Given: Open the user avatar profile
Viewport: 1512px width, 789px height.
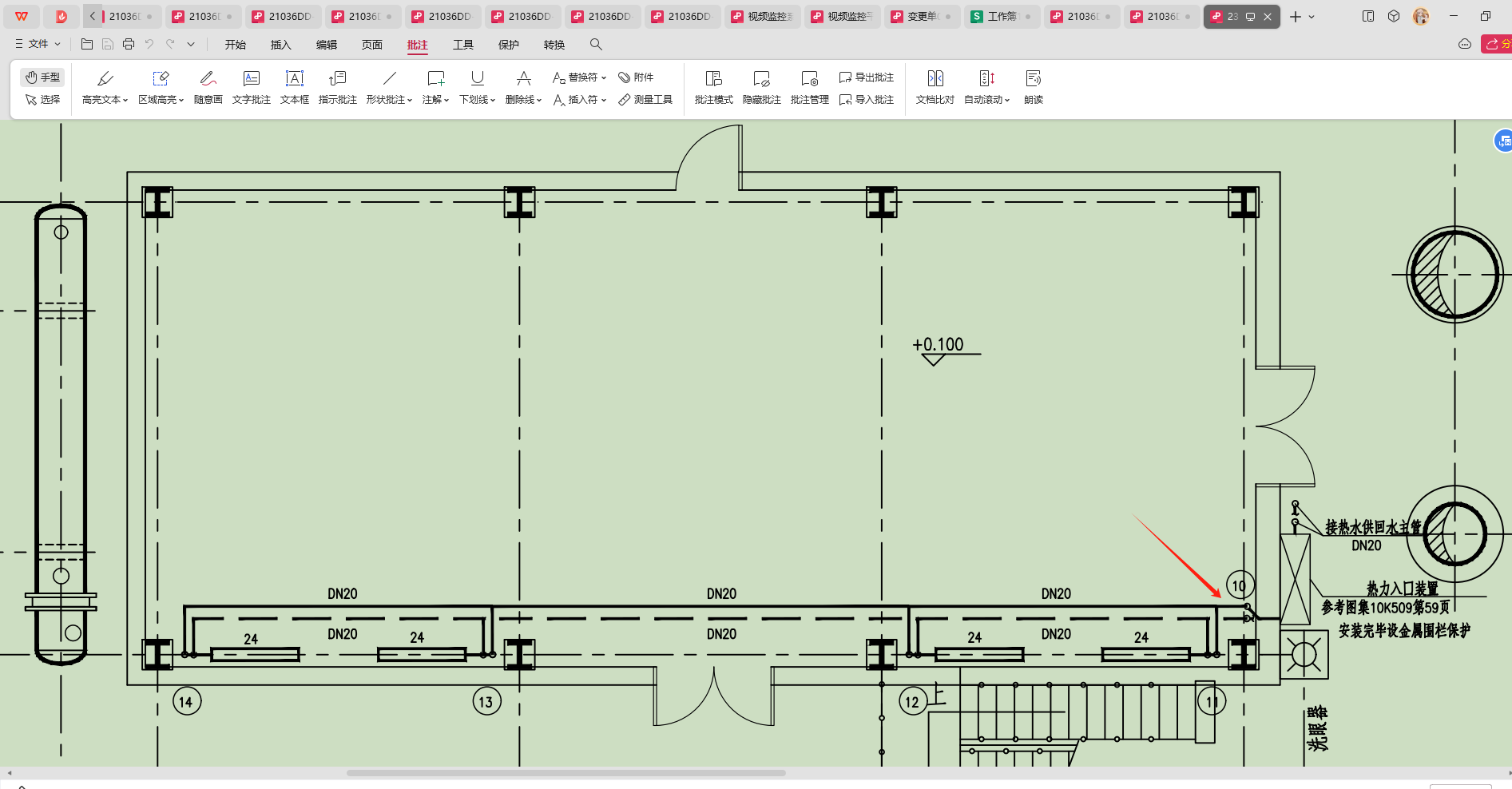Looking at the screenshot, I should 1420,16.
